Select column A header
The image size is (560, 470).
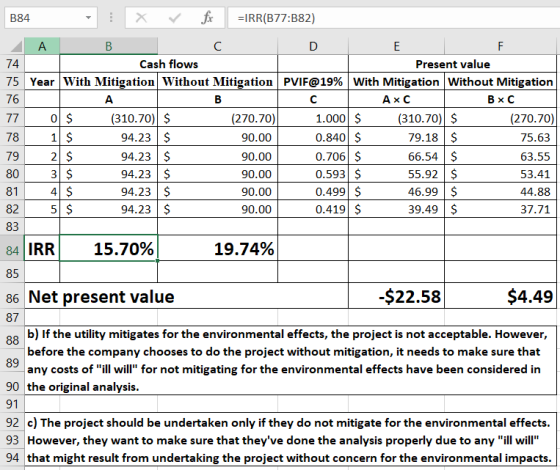(42, 46)
